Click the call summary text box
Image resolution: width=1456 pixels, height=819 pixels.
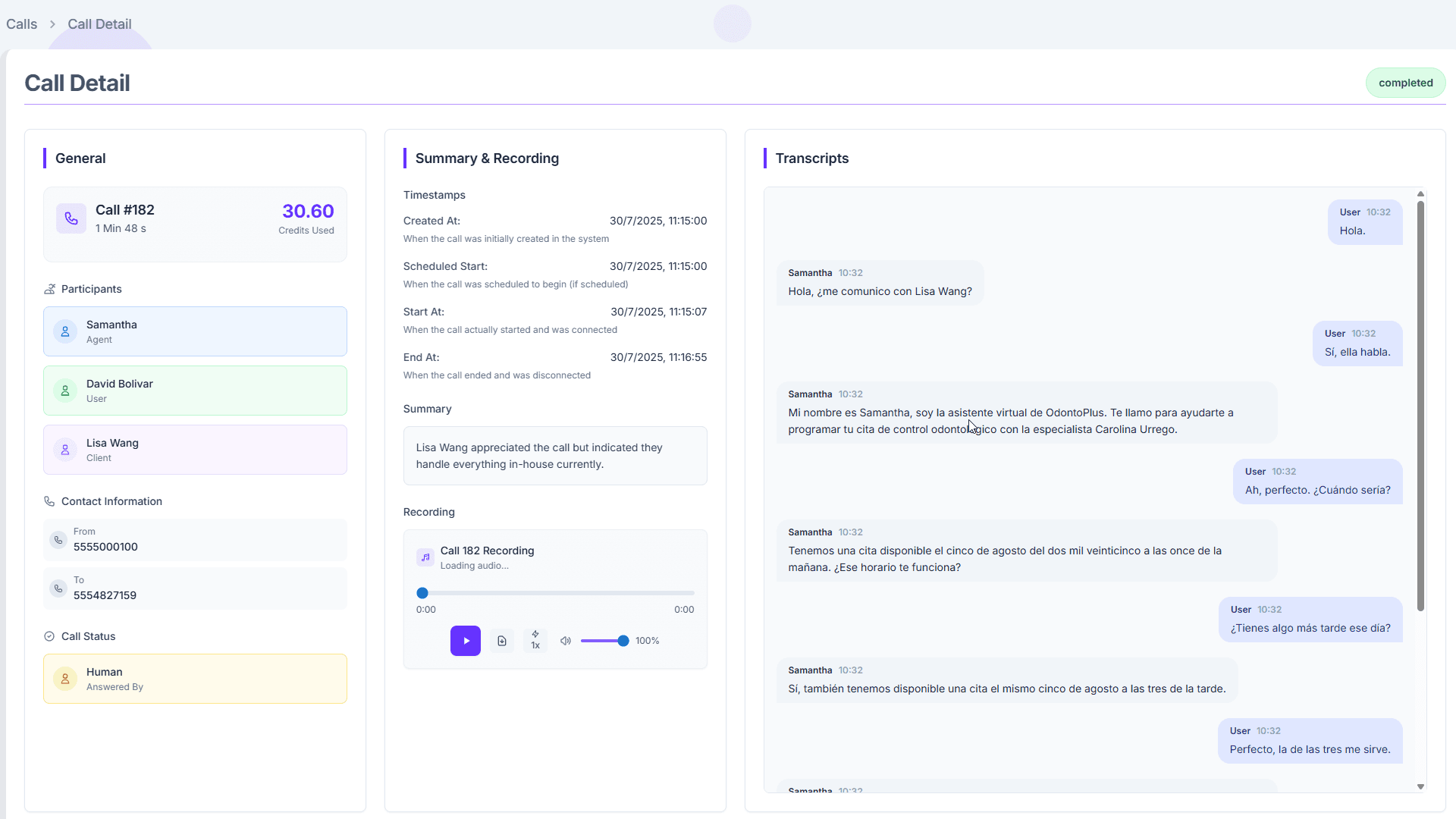pyautogui.click(x=555, y=456)
